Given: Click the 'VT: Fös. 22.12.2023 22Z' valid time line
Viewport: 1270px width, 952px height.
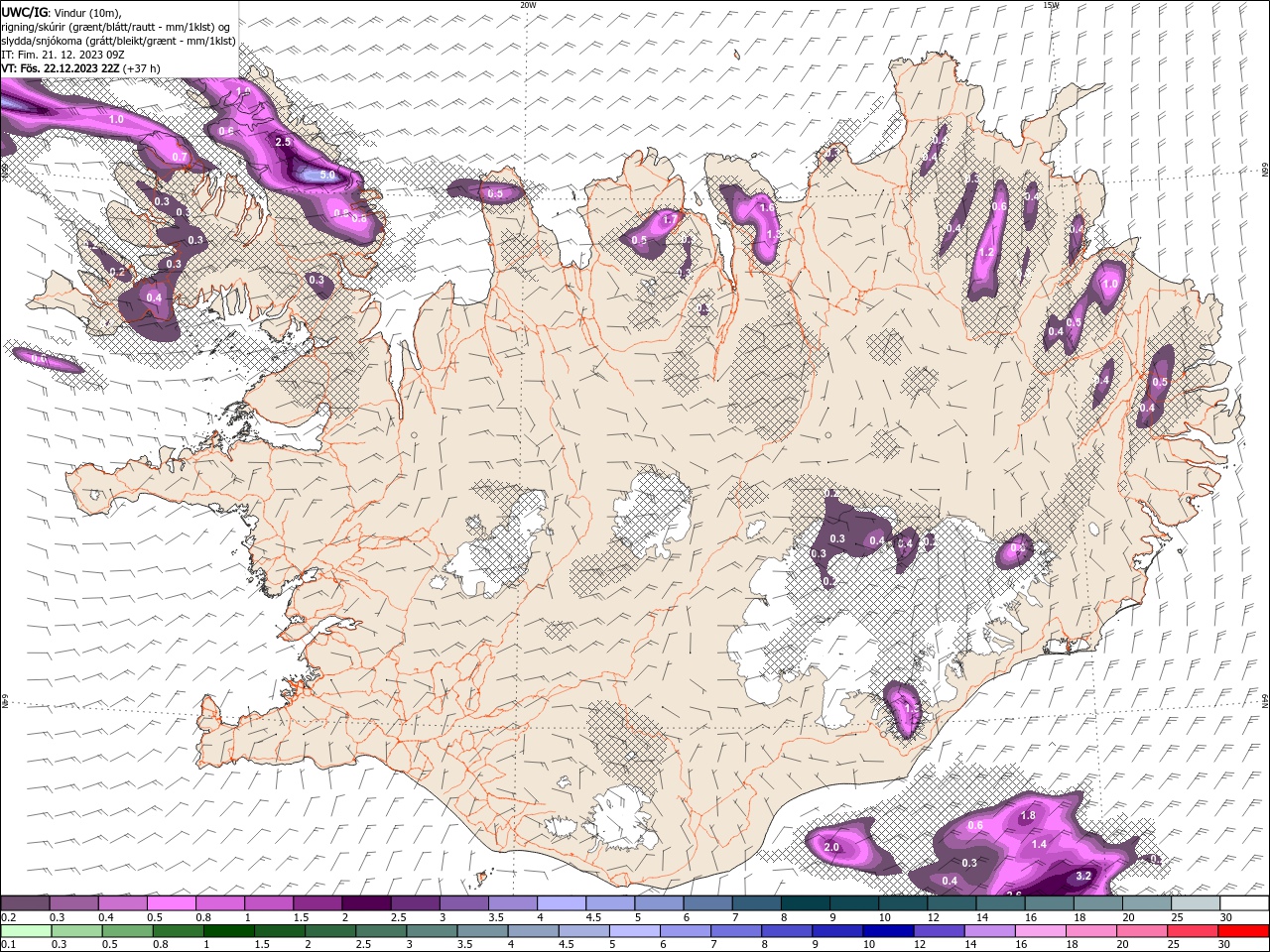Looking at the screenshot, I should [x=60, y=68].
